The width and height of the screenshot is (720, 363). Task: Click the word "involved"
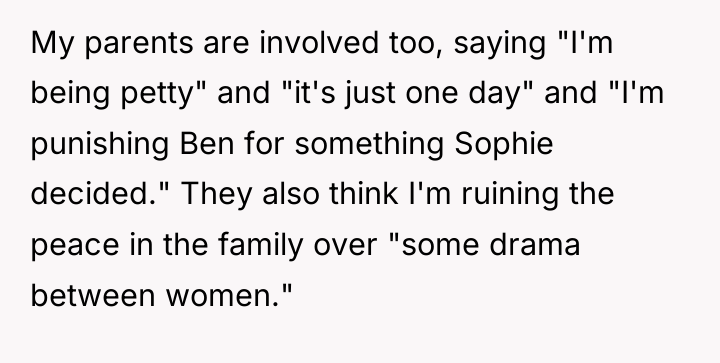319,43
